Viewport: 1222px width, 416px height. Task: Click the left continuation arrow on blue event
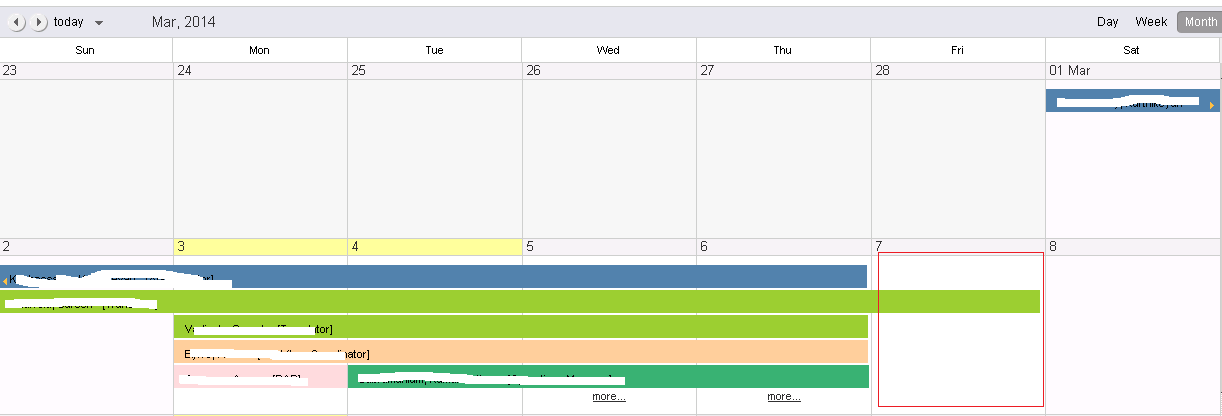point(5,280)
